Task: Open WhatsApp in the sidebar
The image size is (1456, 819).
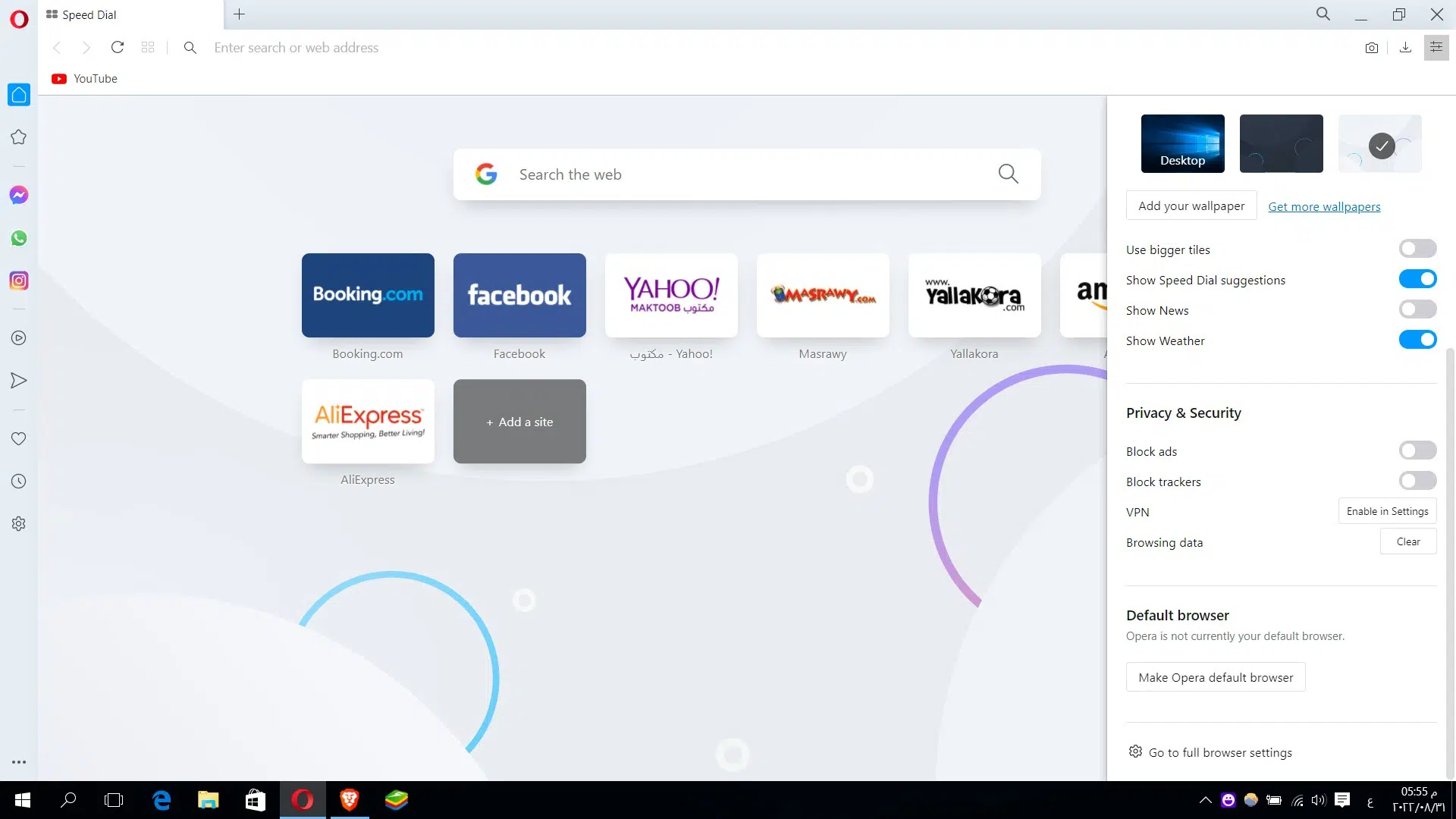Action: point(19,238)
